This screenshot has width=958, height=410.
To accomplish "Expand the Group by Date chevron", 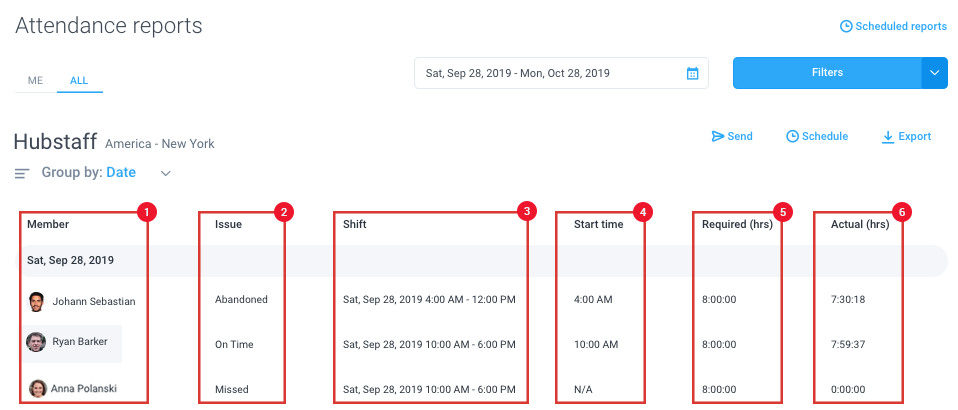I will point(166,174).
